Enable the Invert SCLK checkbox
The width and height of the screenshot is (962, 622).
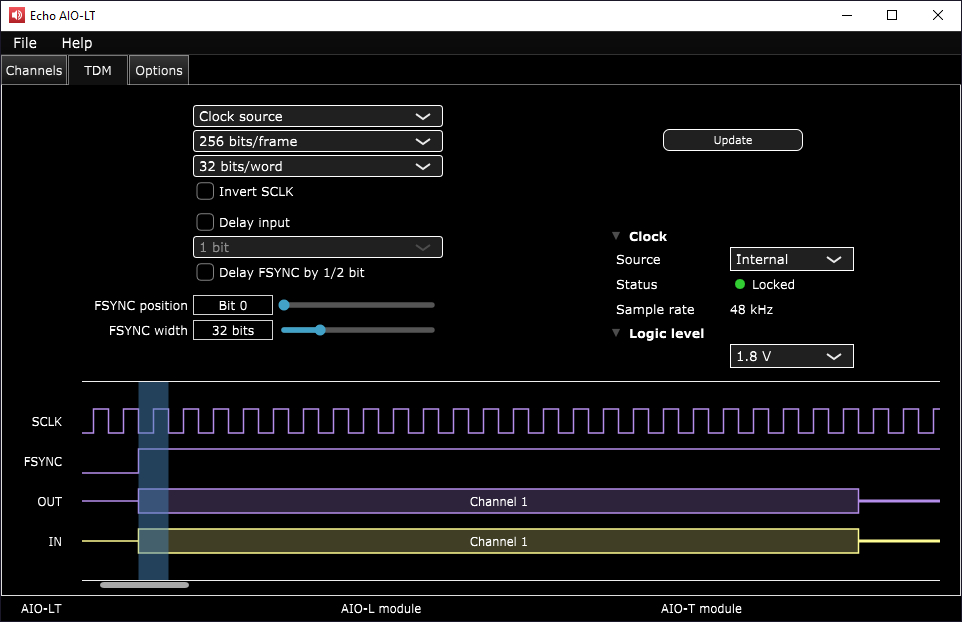pyautogui.click(x=205, y=192)
